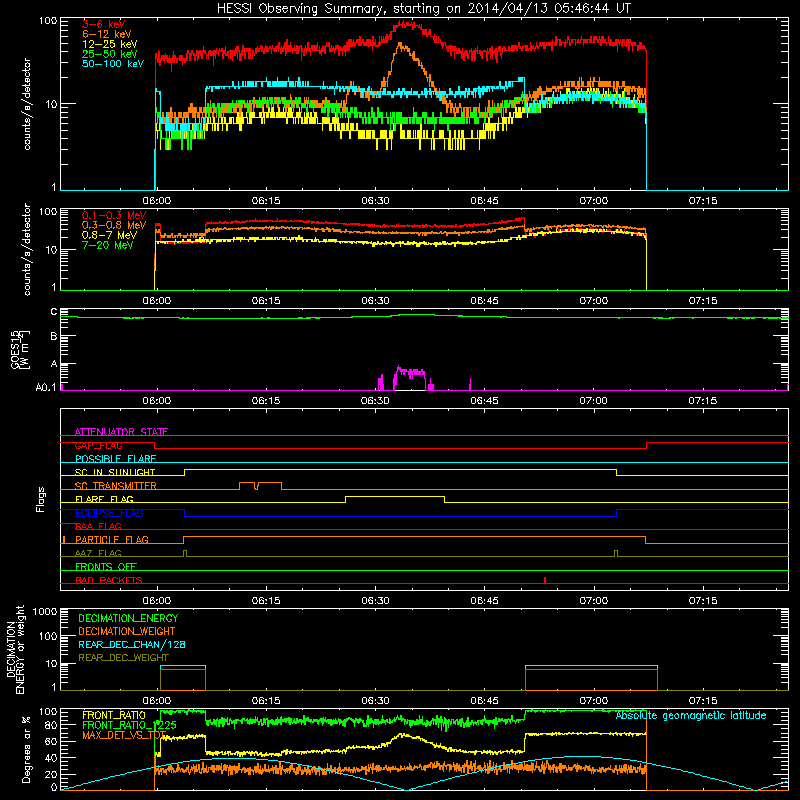Click the GOES15 axis label
This screenshot has width=800, height=800.
click(x=20, y=349)
